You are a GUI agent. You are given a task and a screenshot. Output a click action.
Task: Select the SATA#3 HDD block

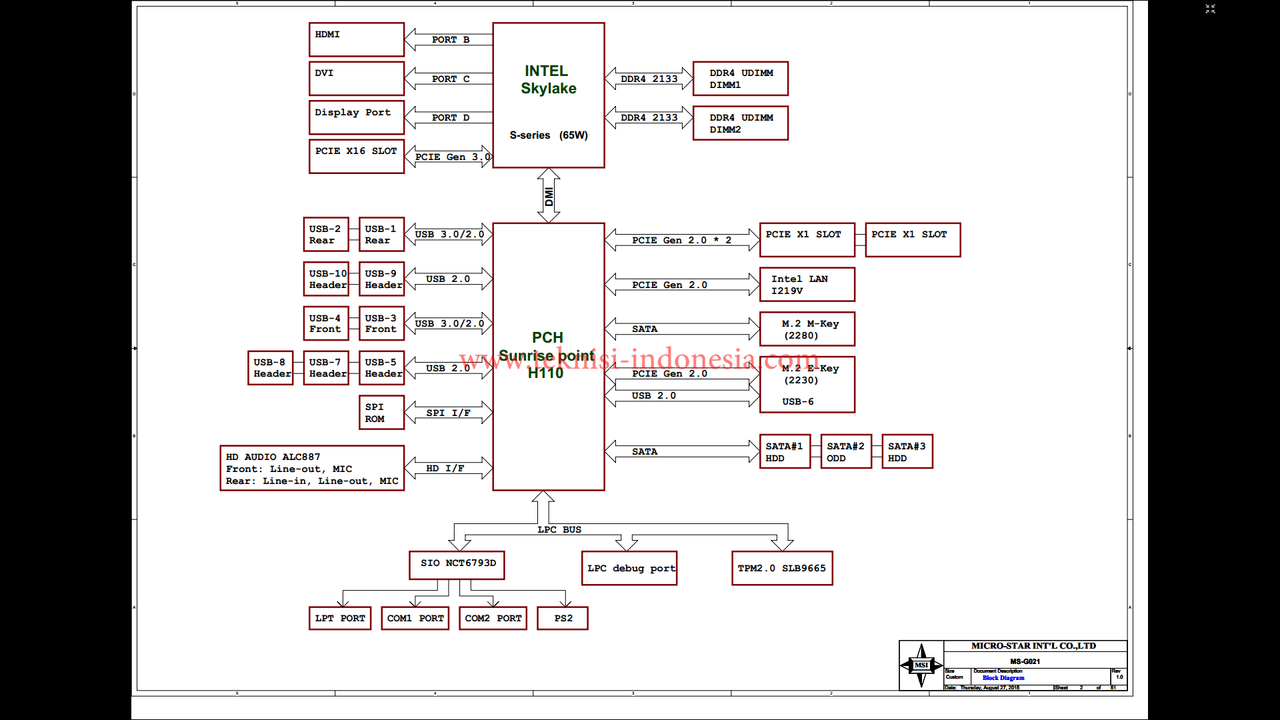pos(908,451)
